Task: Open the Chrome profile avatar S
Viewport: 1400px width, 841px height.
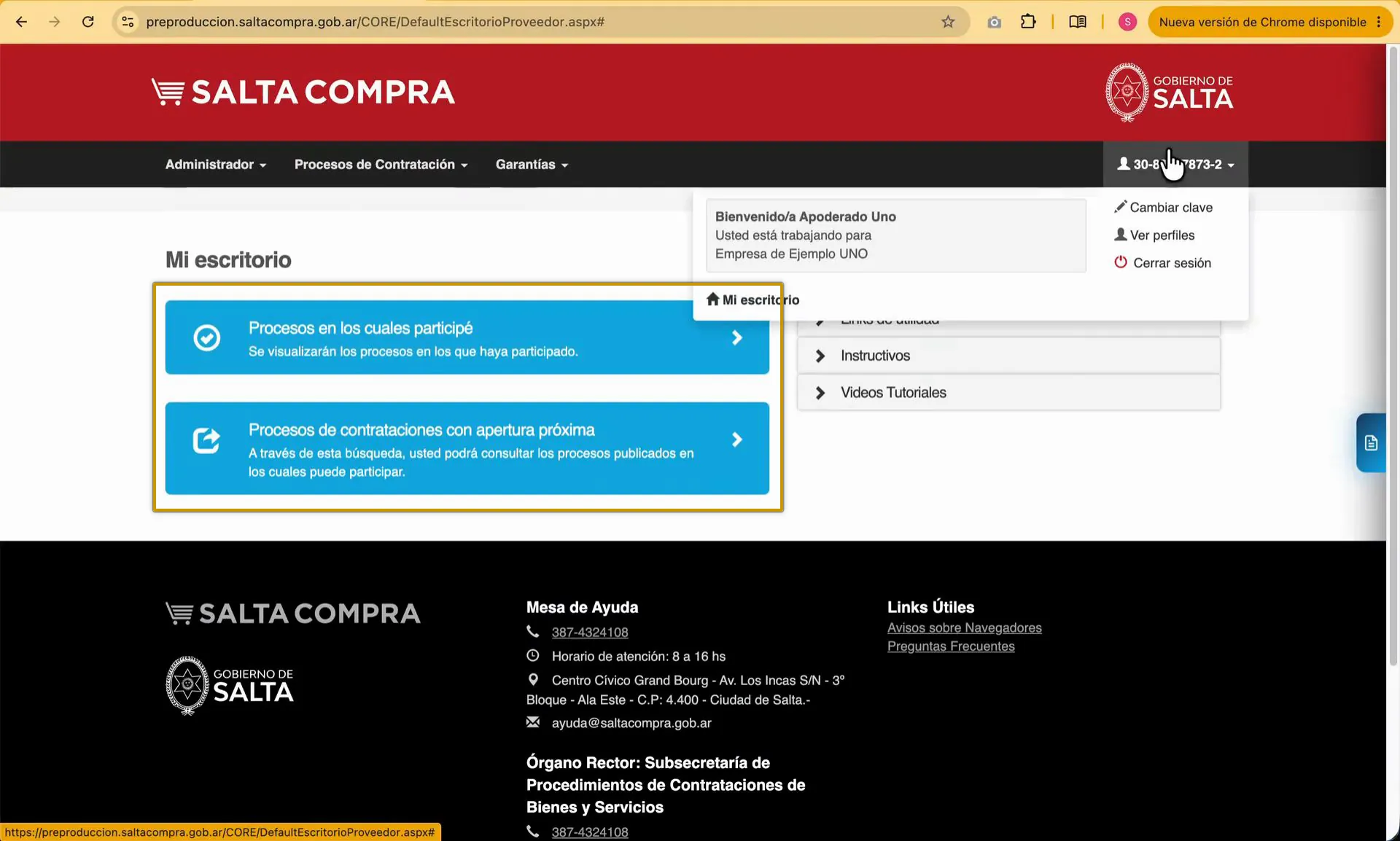Action: tap(1127, 22)
